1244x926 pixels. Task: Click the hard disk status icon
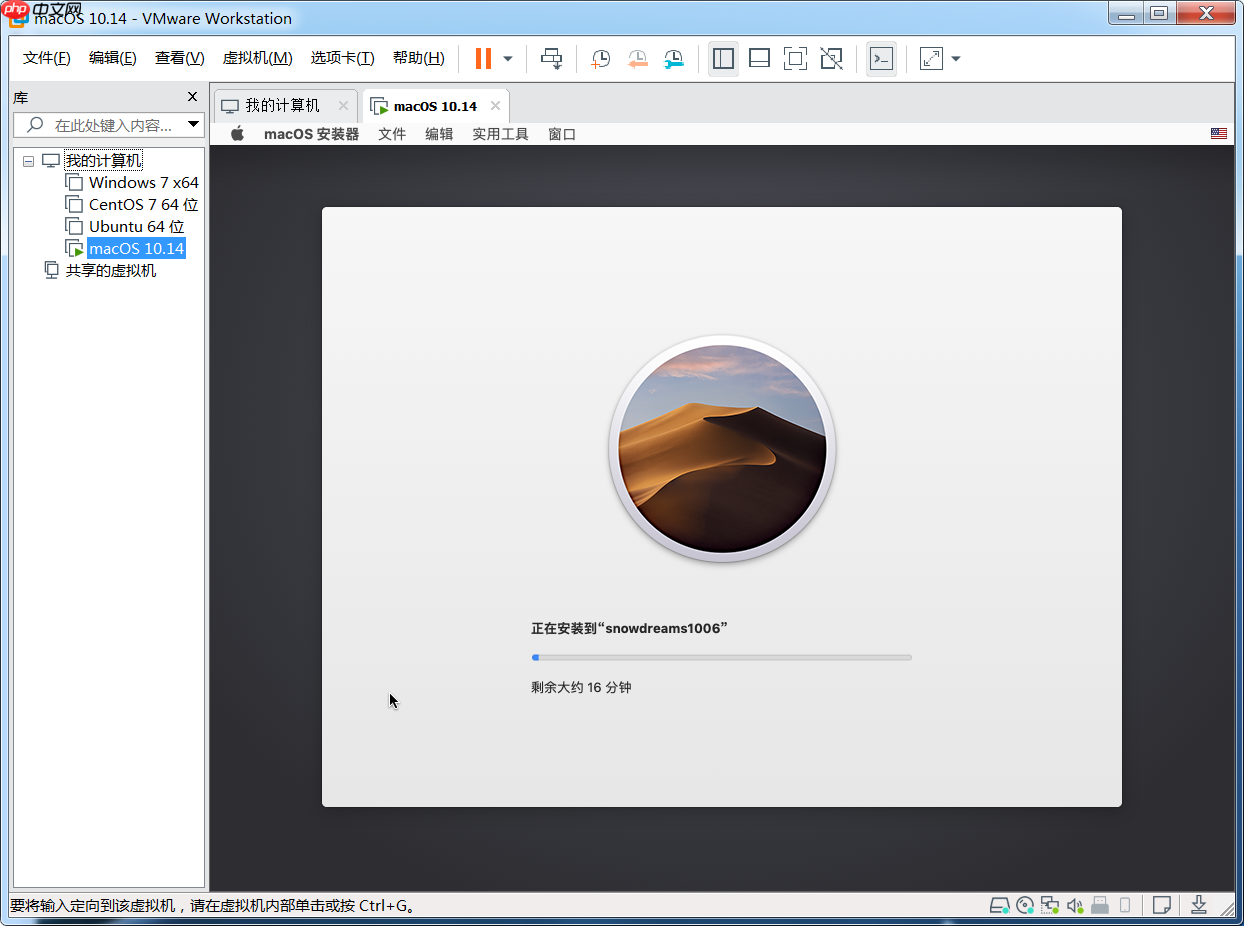(999, 905)
